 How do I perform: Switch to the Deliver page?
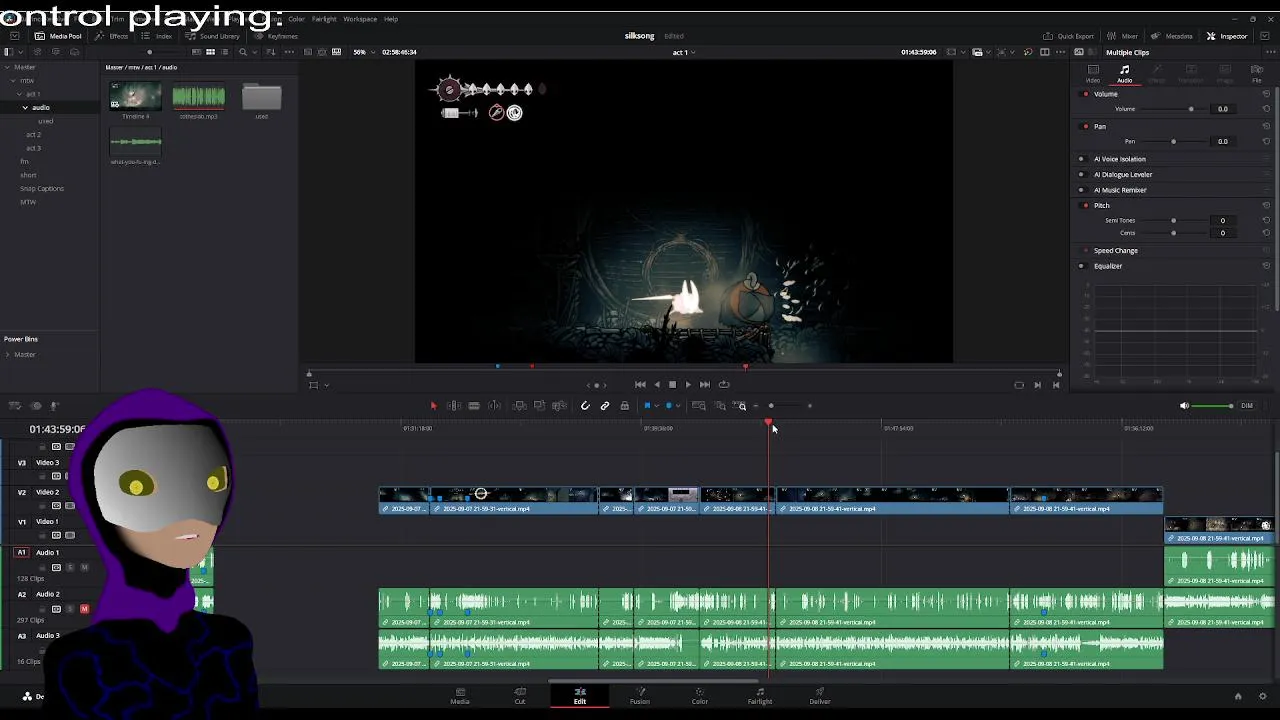(820, 695)
